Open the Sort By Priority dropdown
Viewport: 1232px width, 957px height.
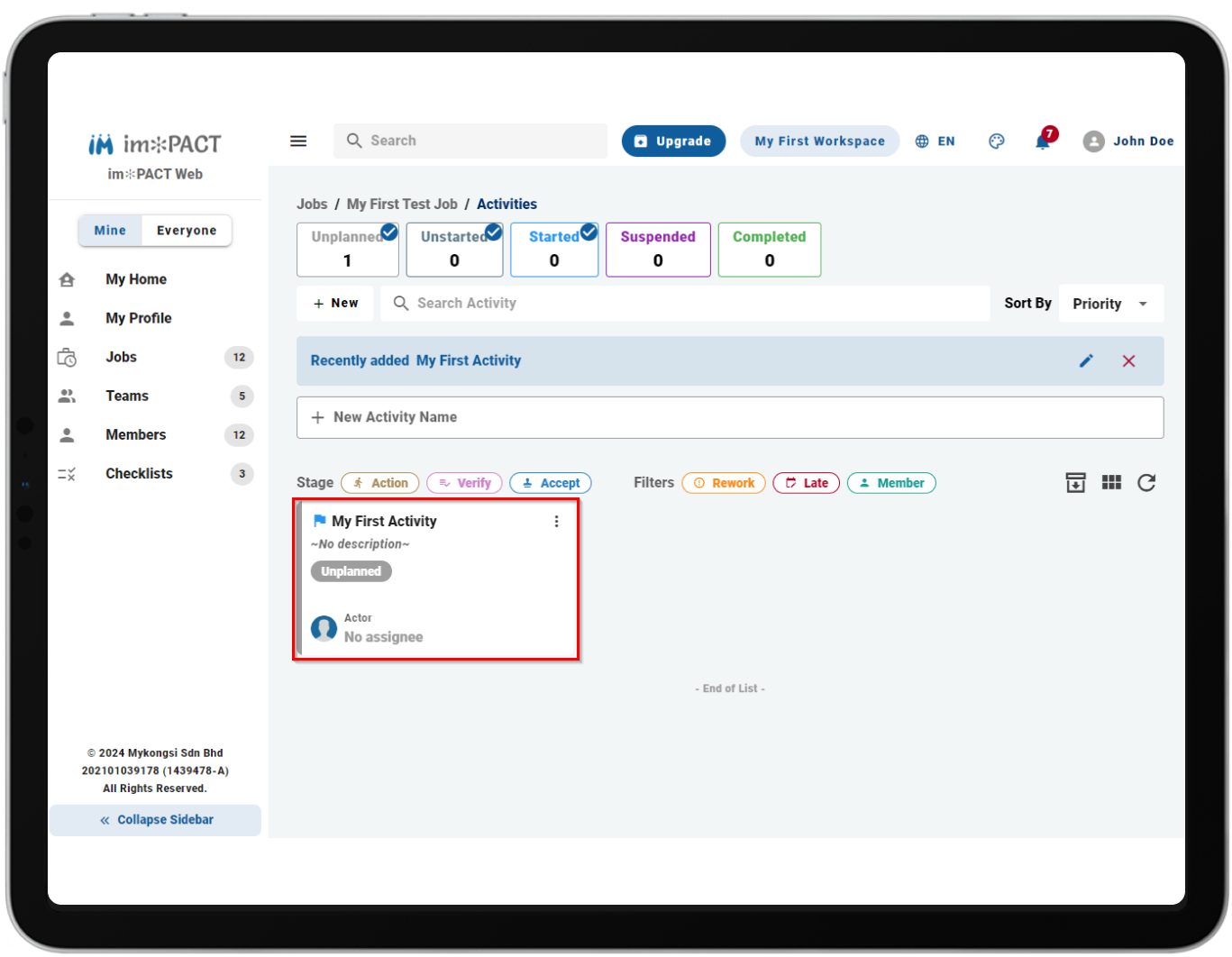pyautogui.click(x=1110, y=304)
